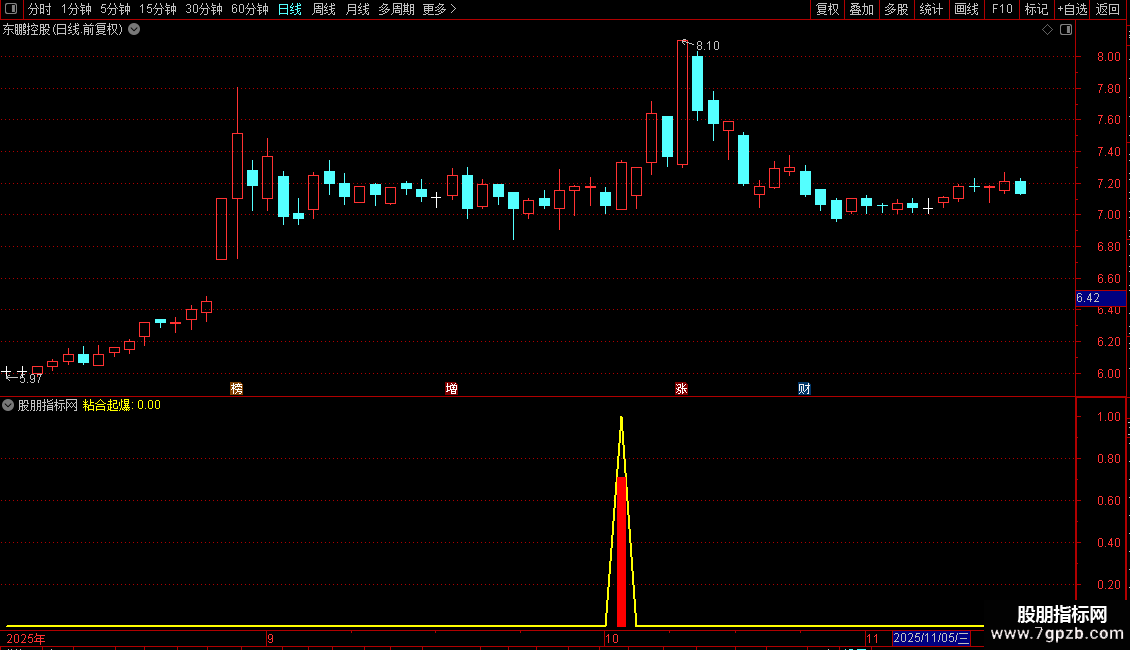Image resolution: width=1130 pixels, height=650 pixels.
Task: Click the 标记 mark button
Action: pos(1036,9)
